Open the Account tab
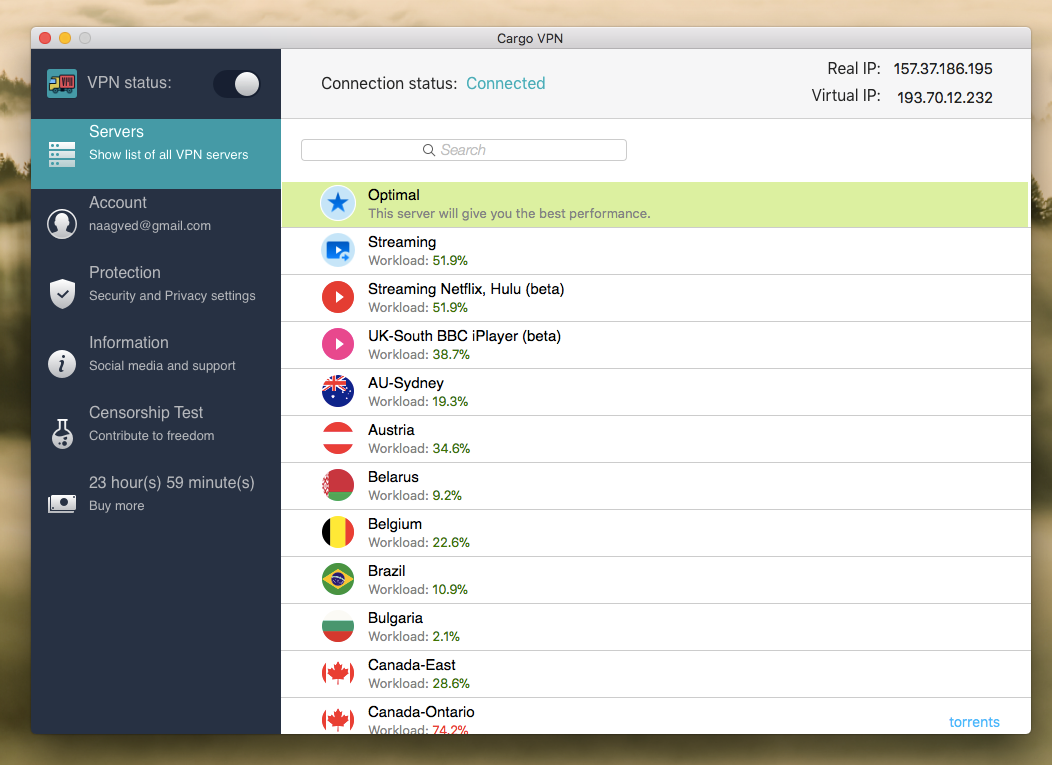1052x765 pixels. click(x=156, y=223)
